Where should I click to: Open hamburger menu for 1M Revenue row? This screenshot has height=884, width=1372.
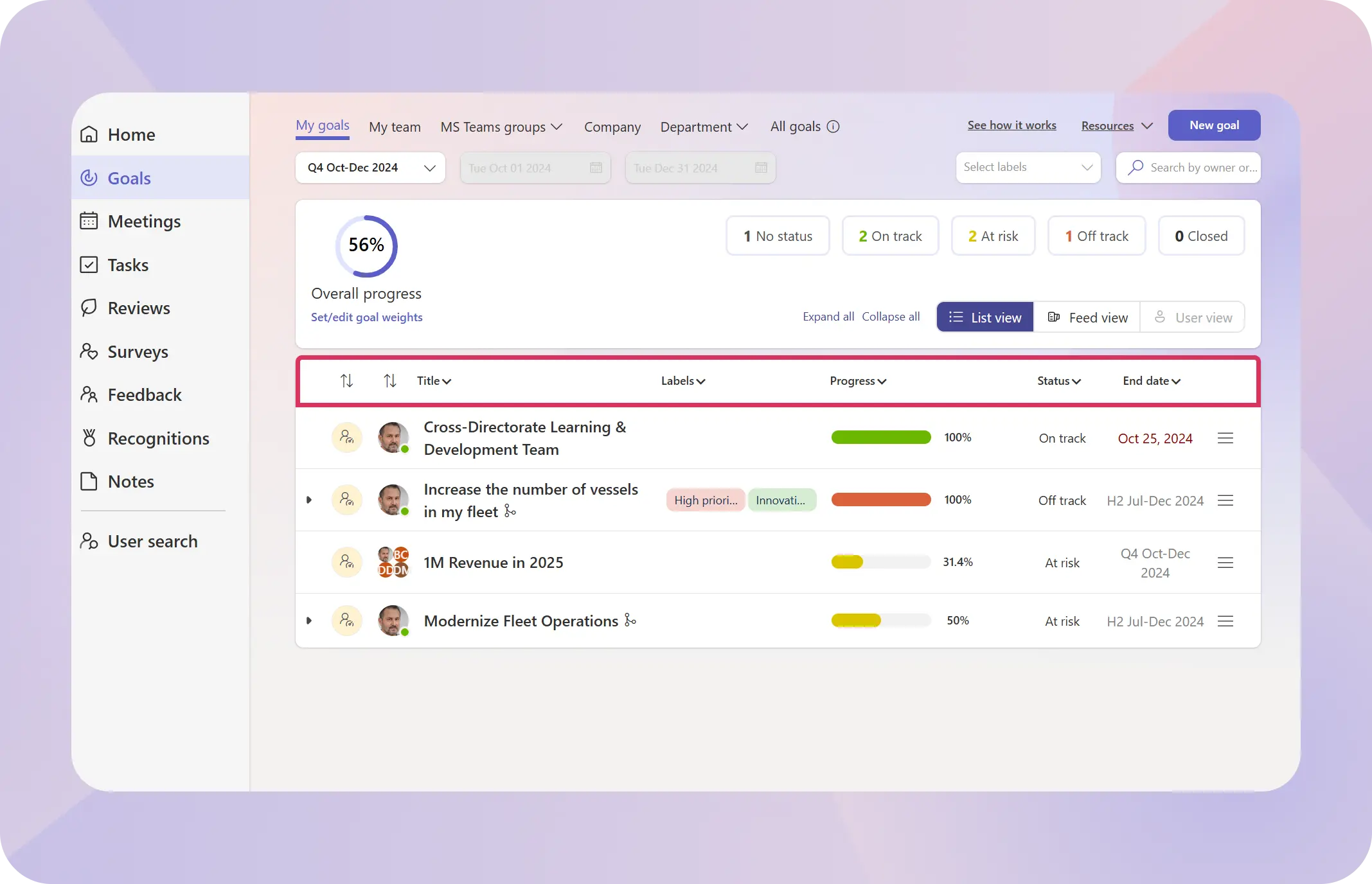tap(1225, 563)
